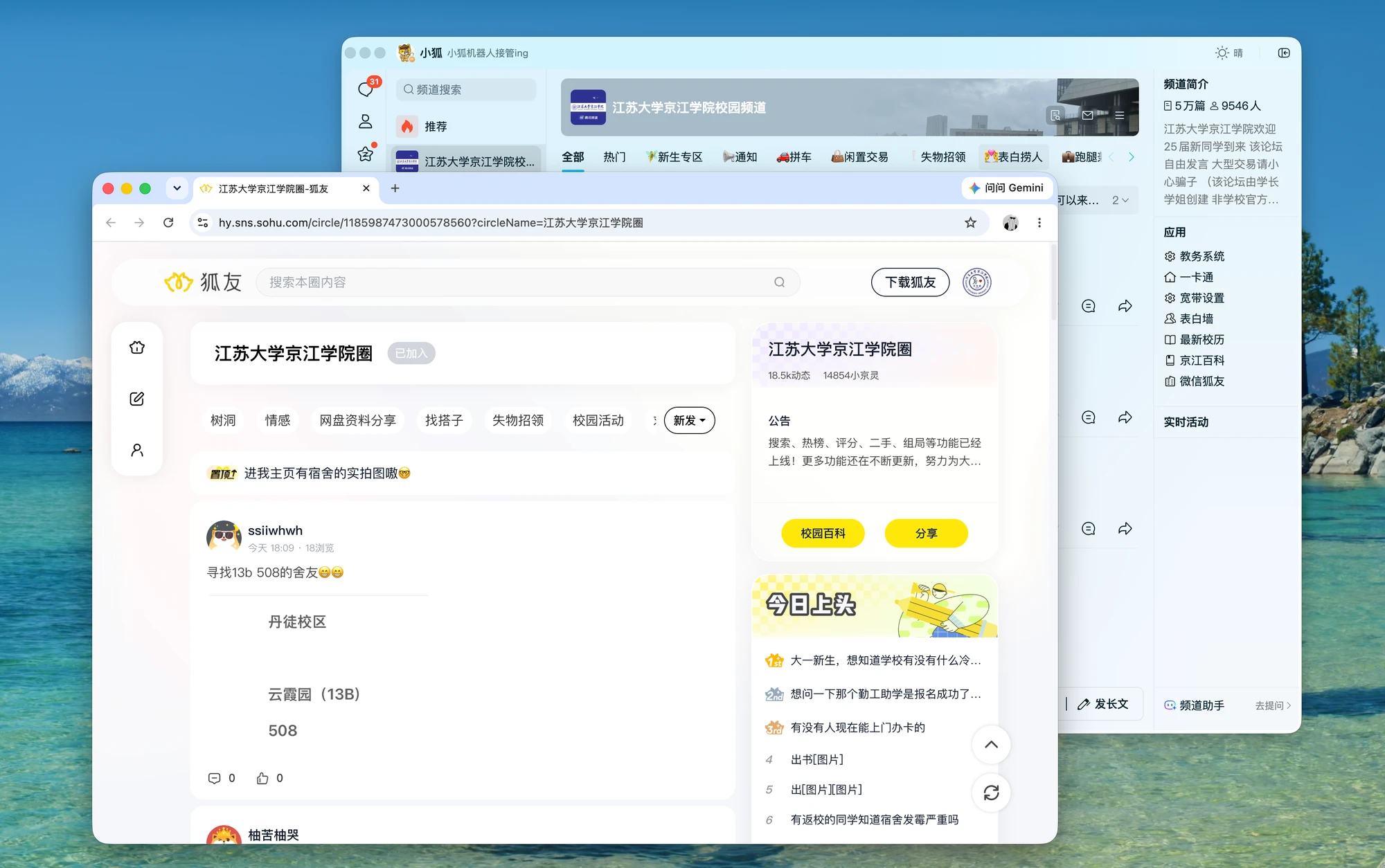1385x868 pixels.
Task: Open the 通知 tab
Action: (x=740, y=157)
